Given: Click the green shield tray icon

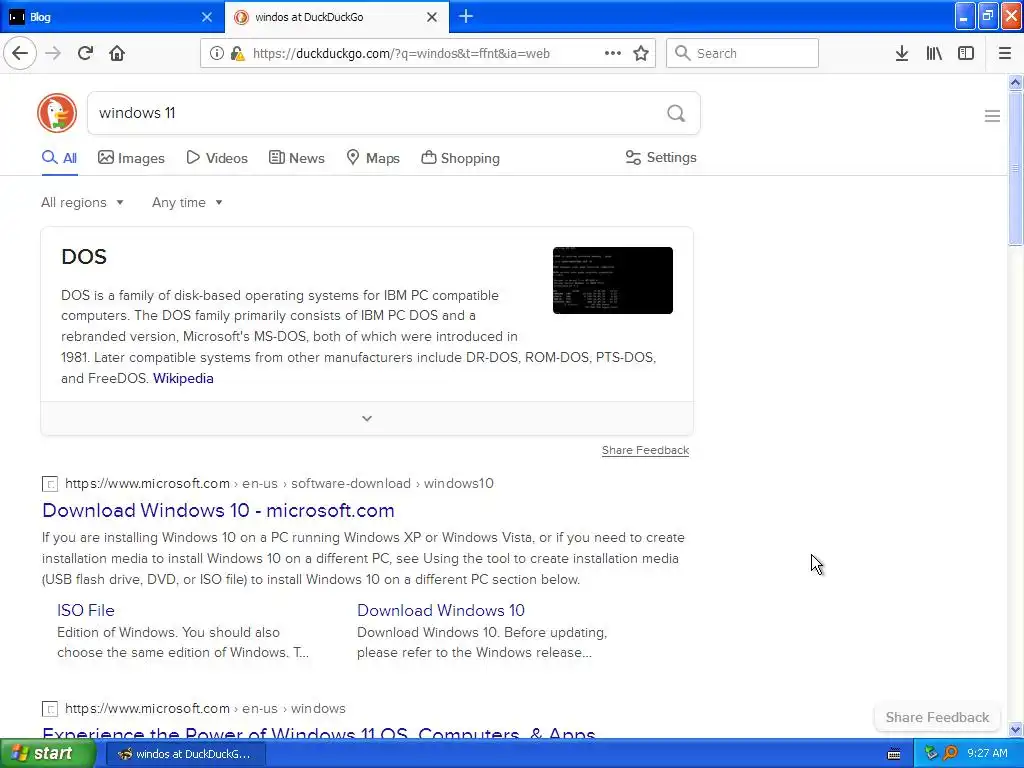Looking at the screenshot, I should point(931,754).
